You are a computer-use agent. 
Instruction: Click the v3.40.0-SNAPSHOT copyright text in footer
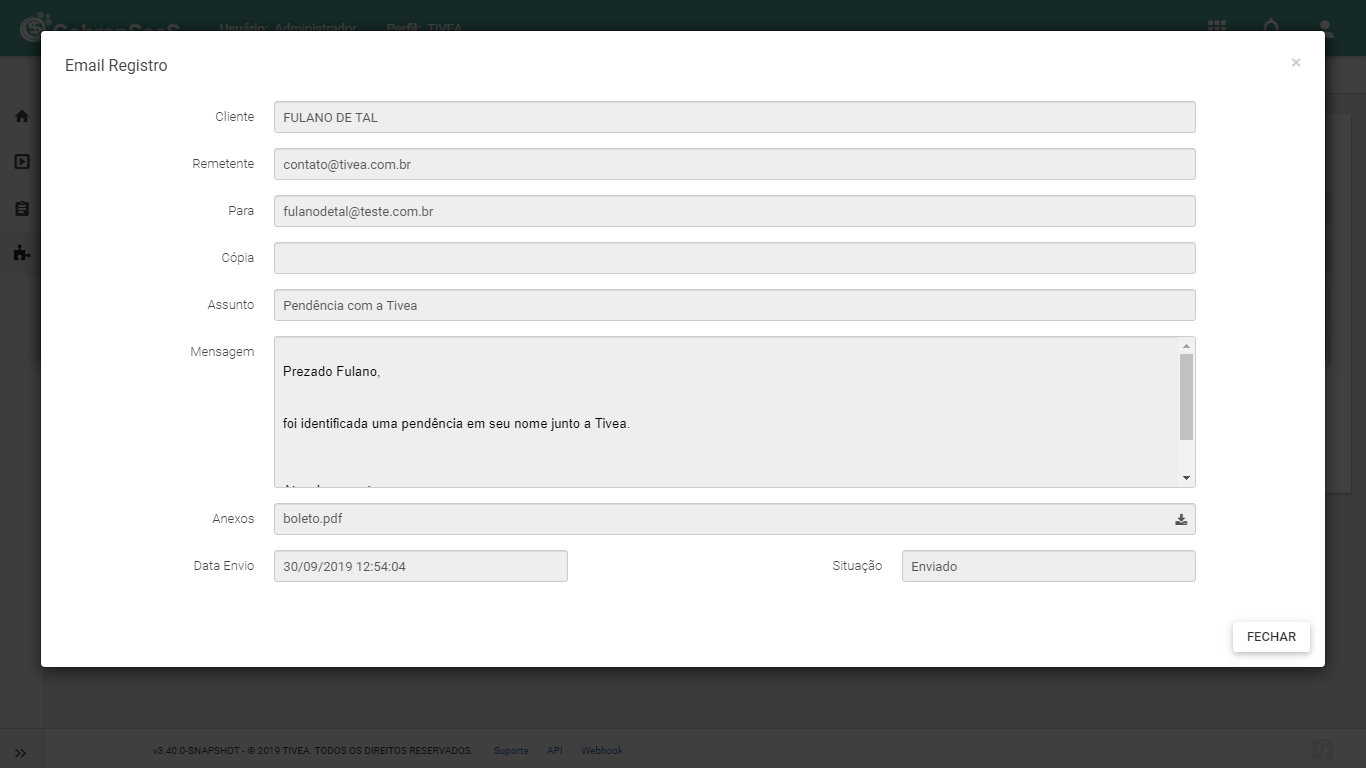click(312, 750)
